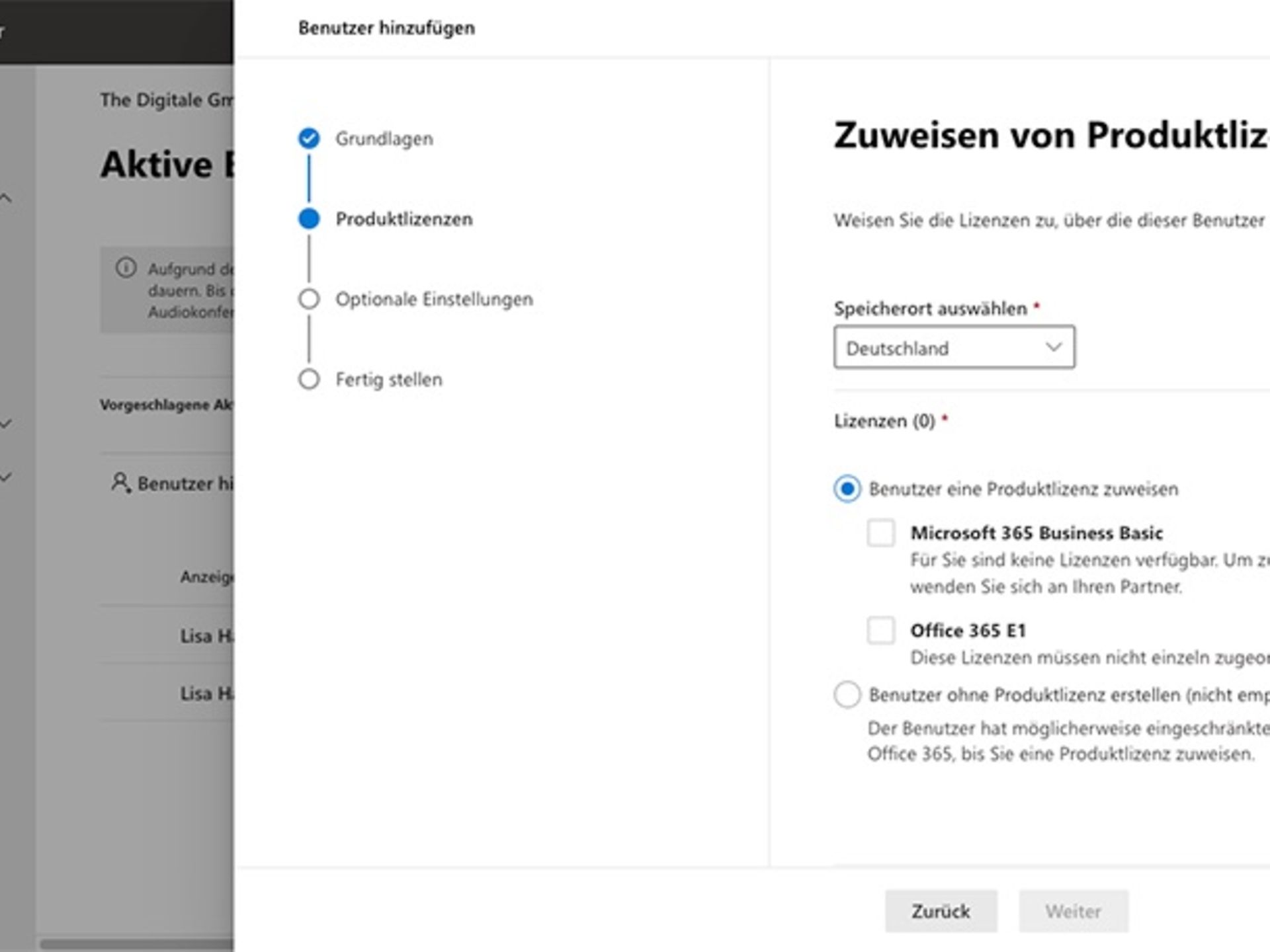Click the Weiter button
Image resolution: width=1270 pixels, height=952 pixels.
click(1073, 910)
